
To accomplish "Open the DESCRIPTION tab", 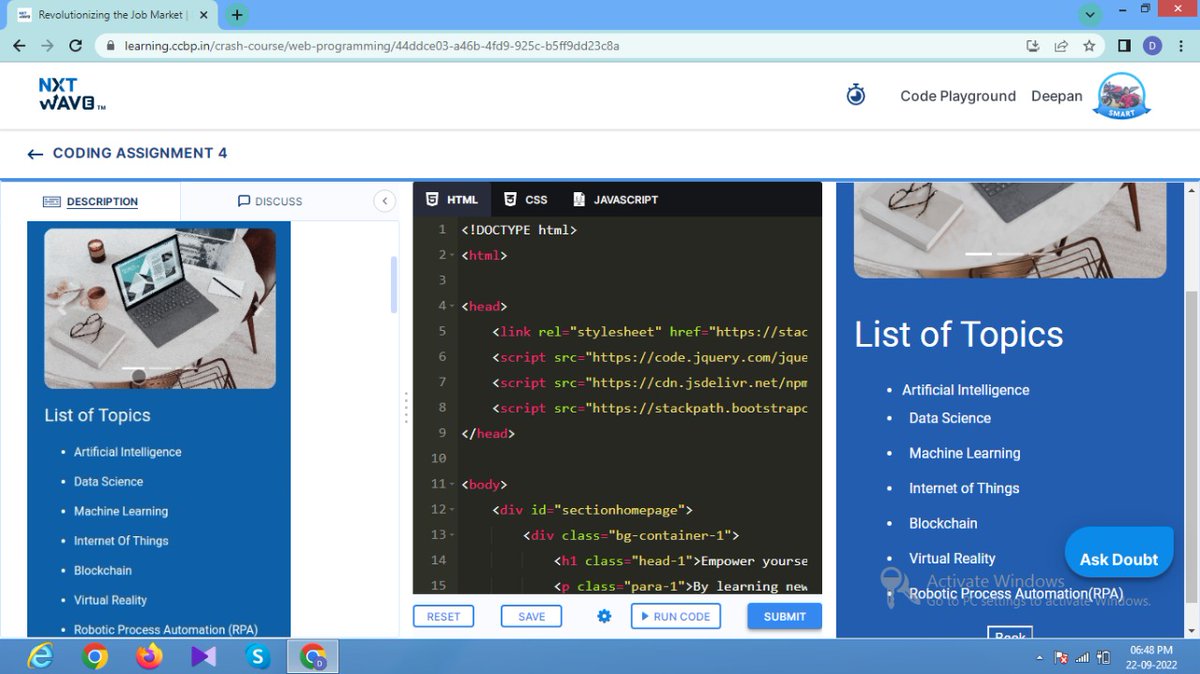I will (x=91, y=201).
